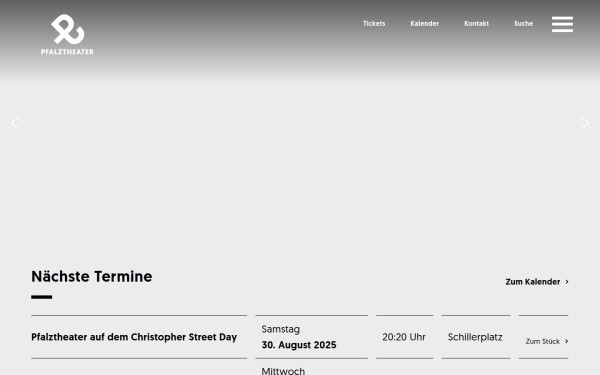Image resolution: width=600 pixels, height=375 pixels.
Task: Click the Samstag weekday label
Action: click(x=280, y=329)
